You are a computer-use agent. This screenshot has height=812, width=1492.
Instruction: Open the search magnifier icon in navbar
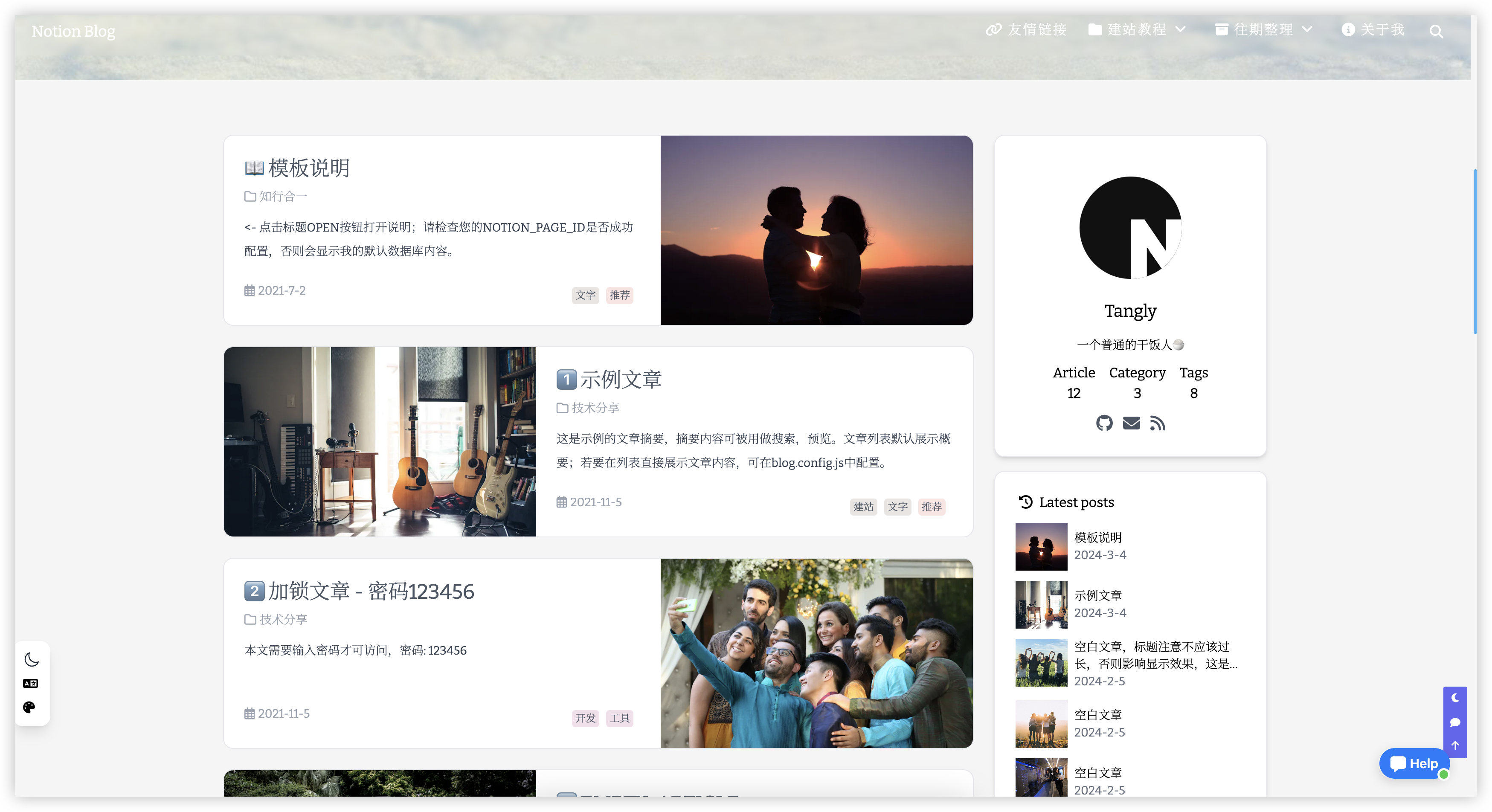[1436, 31]
